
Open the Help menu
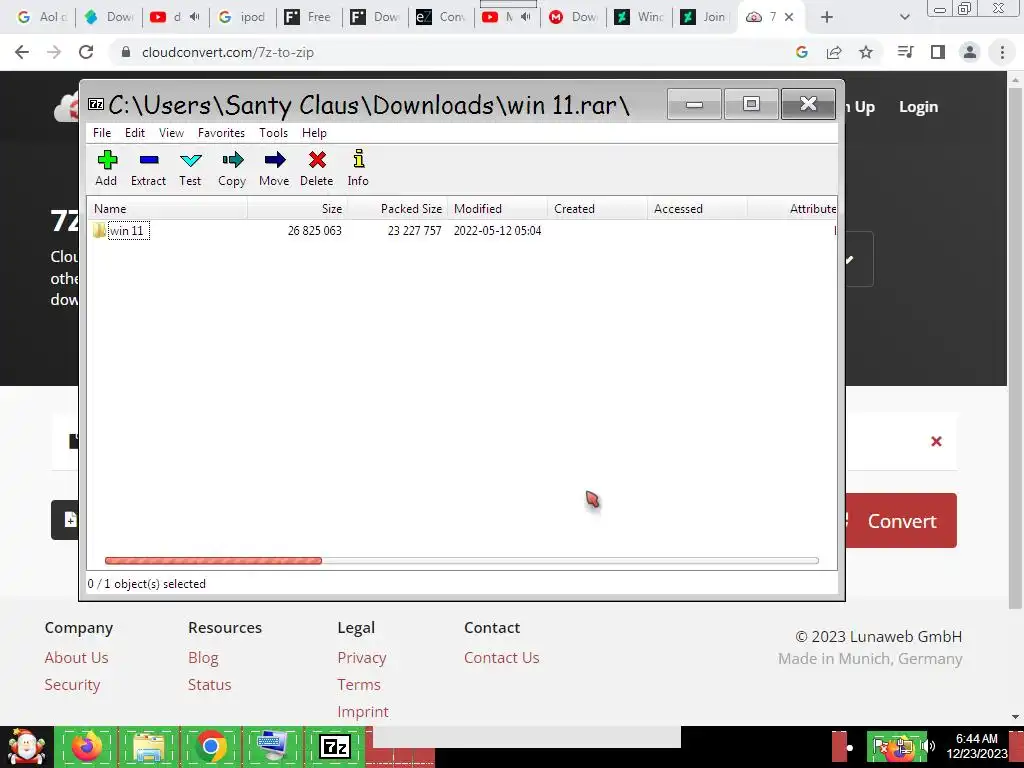pos(314,133)
